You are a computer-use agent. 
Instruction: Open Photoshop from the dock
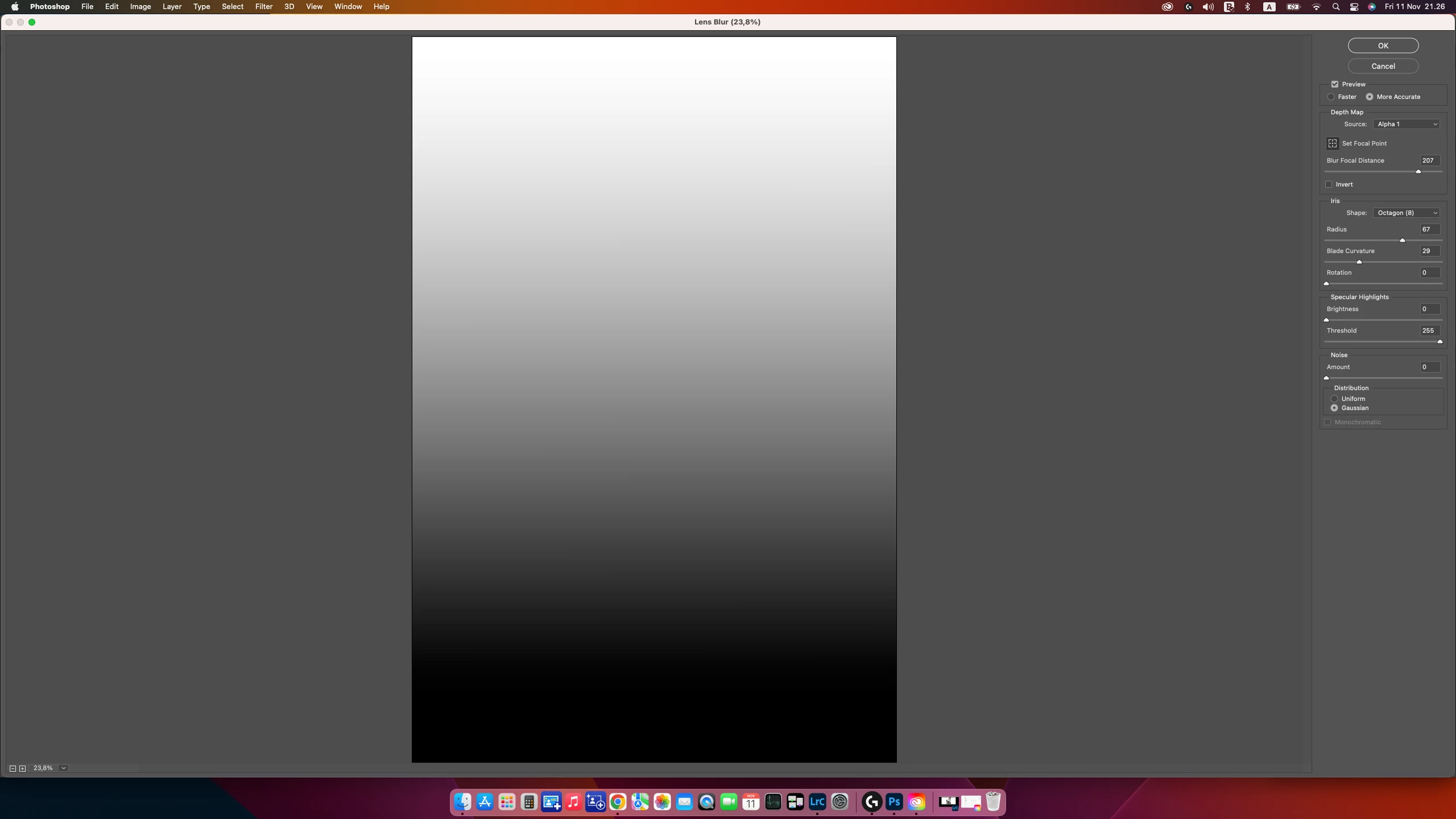[894, 802]
